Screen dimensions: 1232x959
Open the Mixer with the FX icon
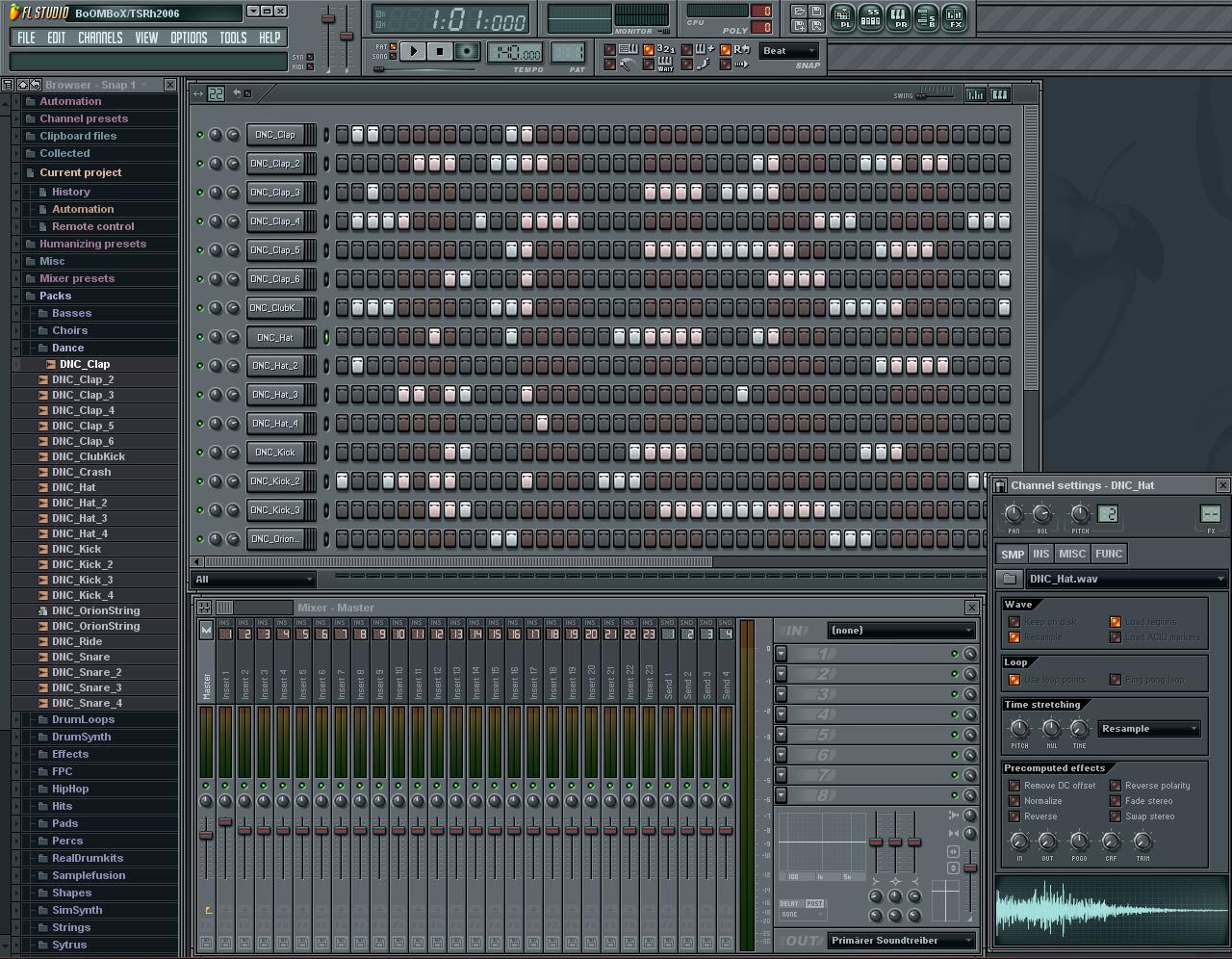coord(955,16)
